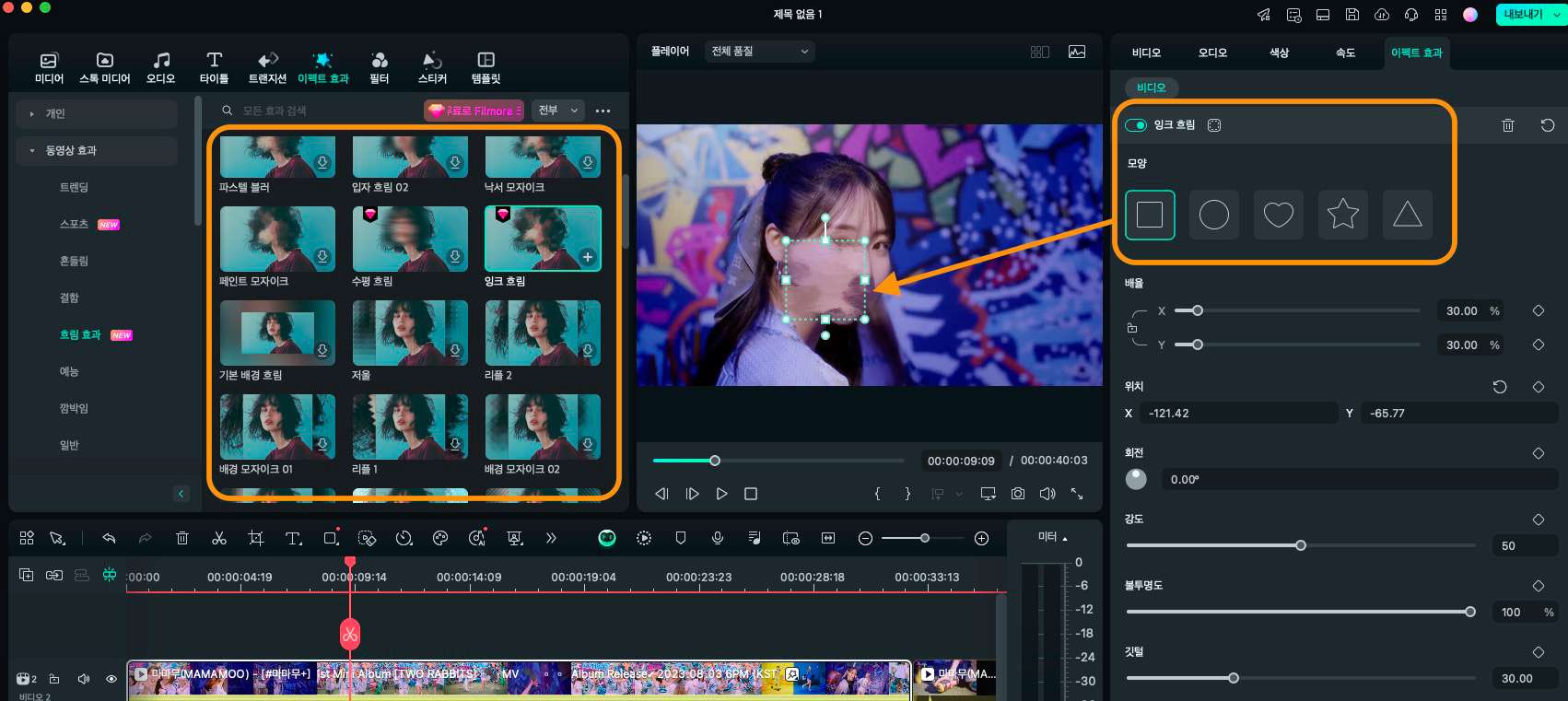1568x701 pixels.
Task: Stop the preview playback
Action: [x=751, y=494]
